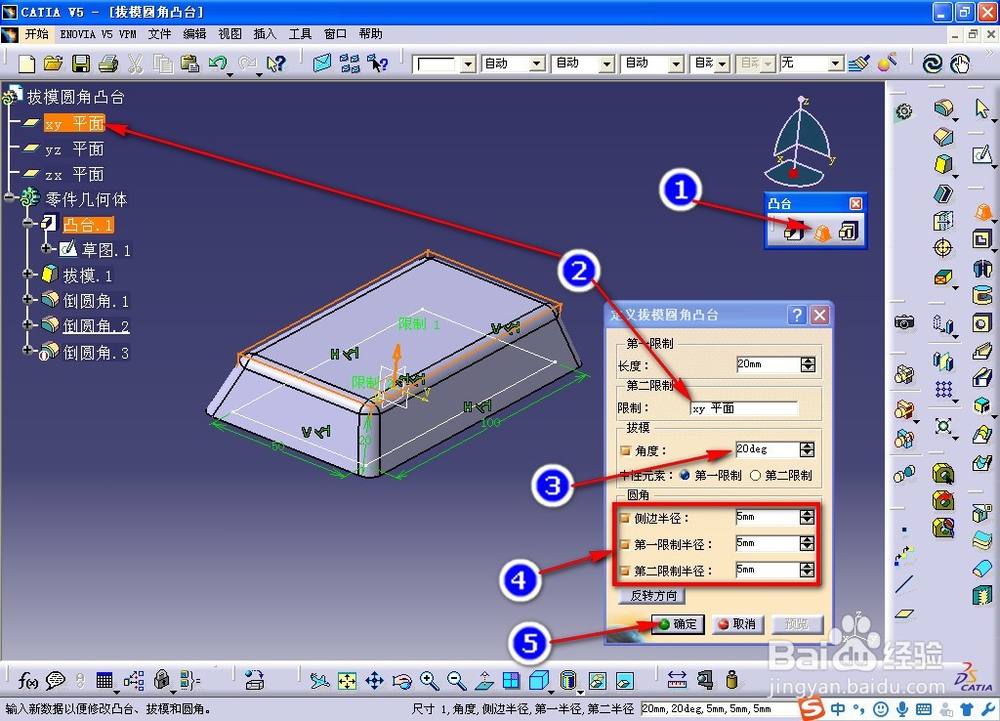Viewport: 1000px width, 721px height.
Task: Click the 反转方向 button
Action: coord(653,595)
